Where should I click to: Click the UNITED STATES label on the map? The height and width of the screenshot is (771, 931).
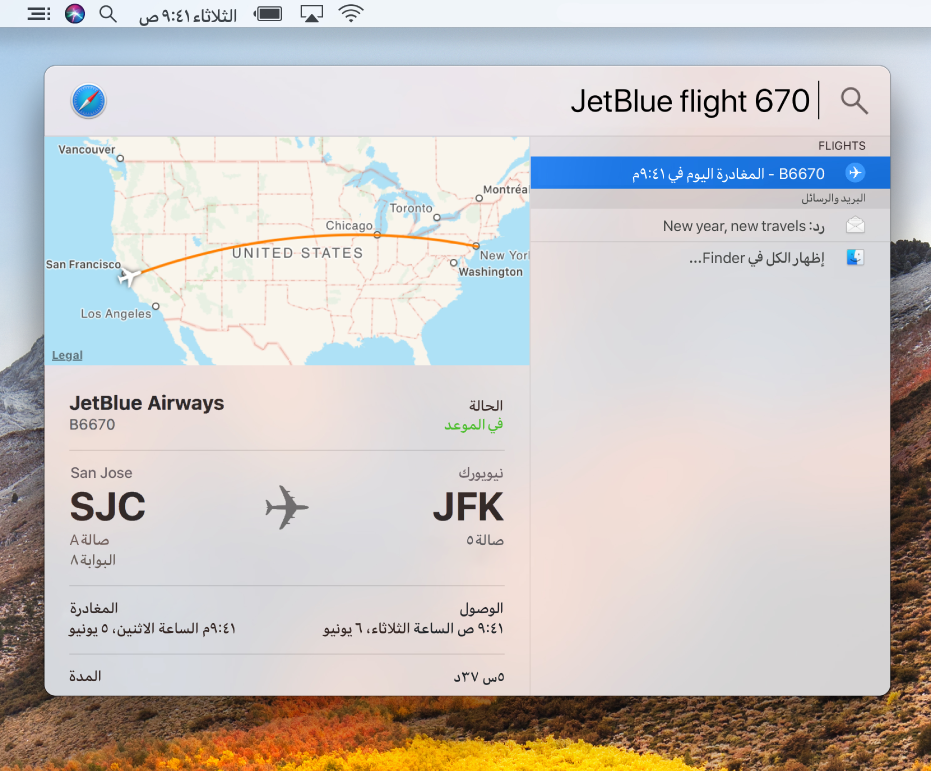click(297, 253)
